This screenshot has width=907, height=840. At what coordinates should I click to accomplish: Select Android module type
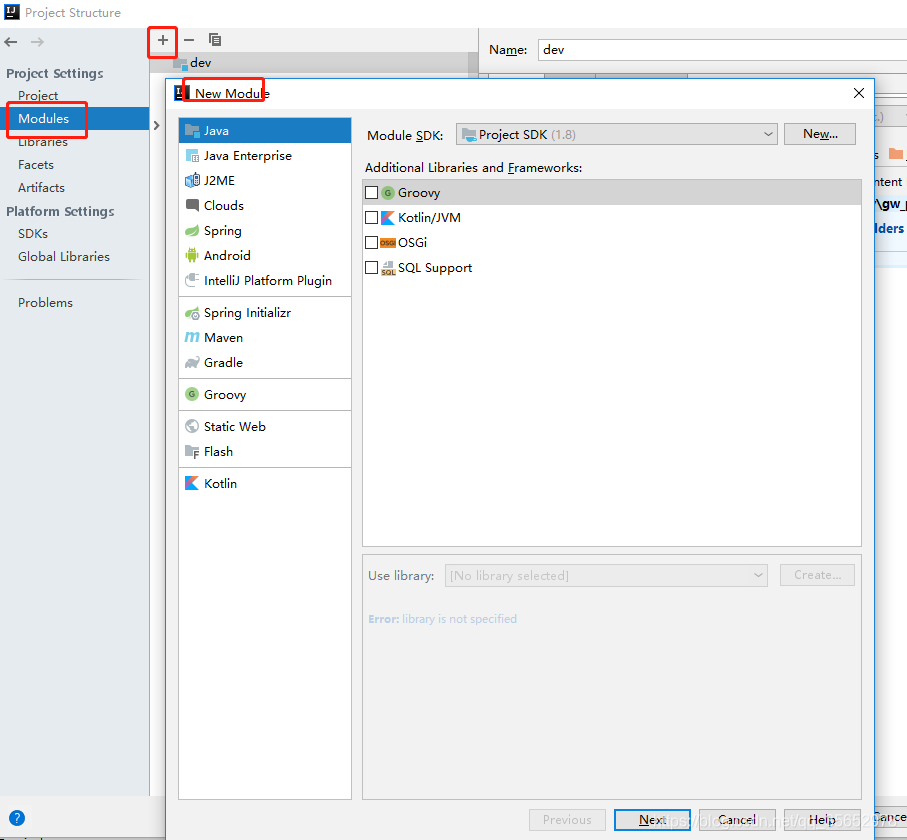coord(265,255)
